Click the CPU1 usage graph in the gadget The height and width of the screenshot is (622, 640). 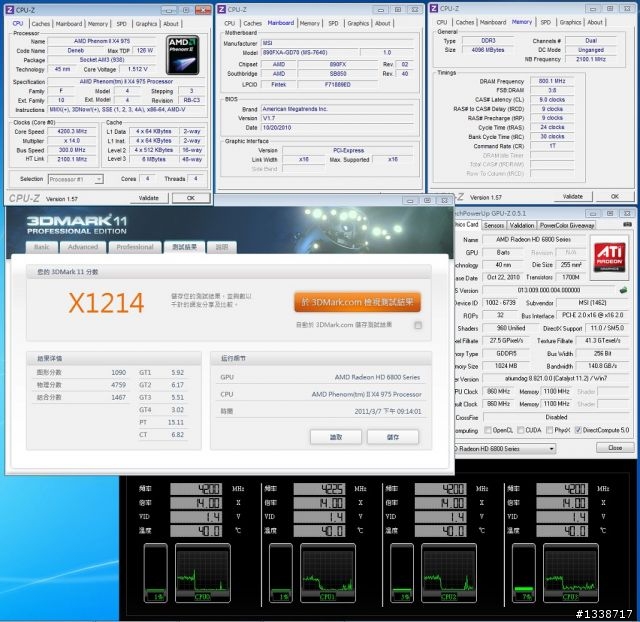coord(328,573)
